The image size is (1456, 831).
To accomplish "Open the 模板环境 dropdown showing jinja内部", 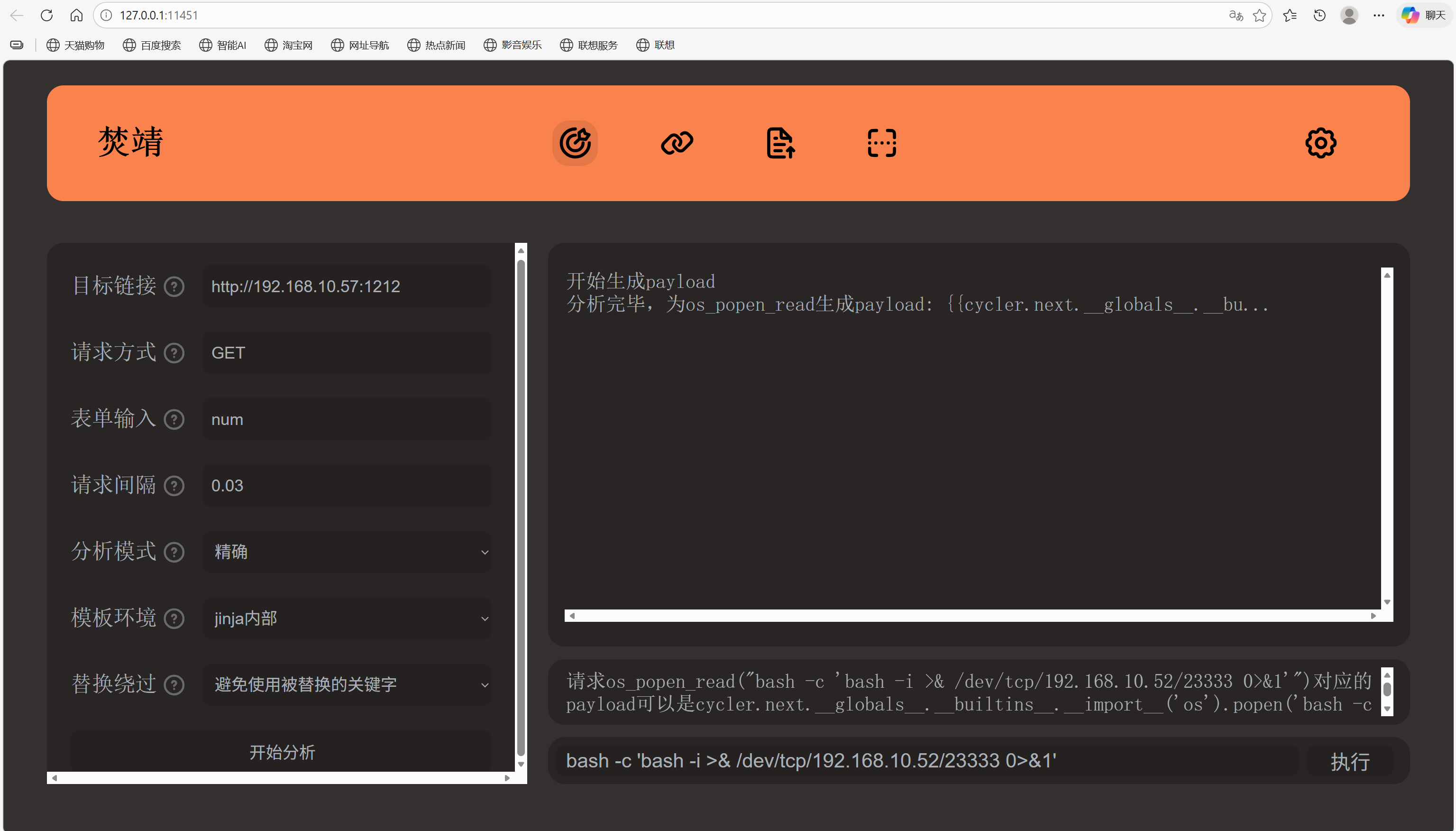I will (347, 618).
